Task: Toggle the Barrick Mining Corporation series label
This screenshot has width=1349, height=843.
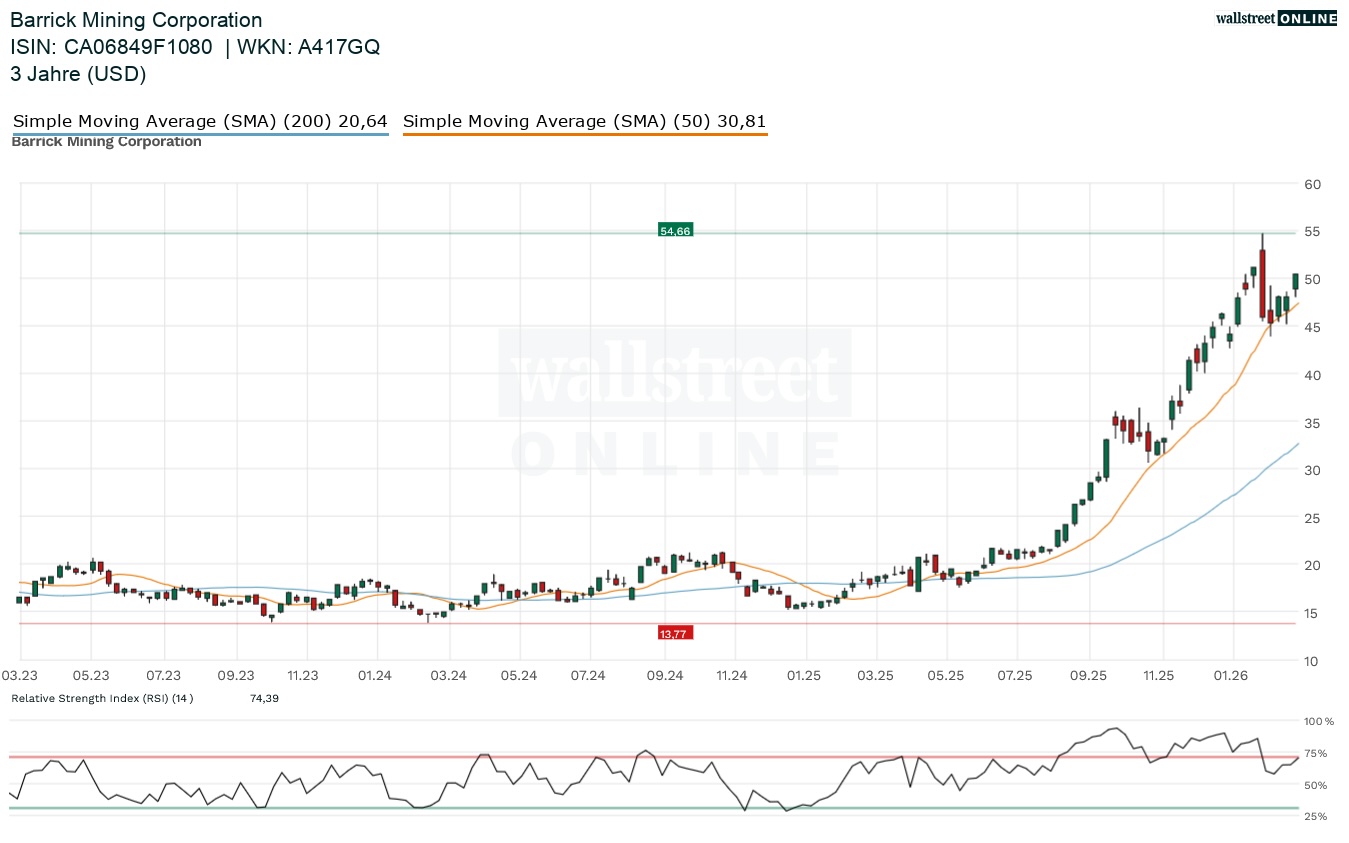Action: [x=106, y=142]
